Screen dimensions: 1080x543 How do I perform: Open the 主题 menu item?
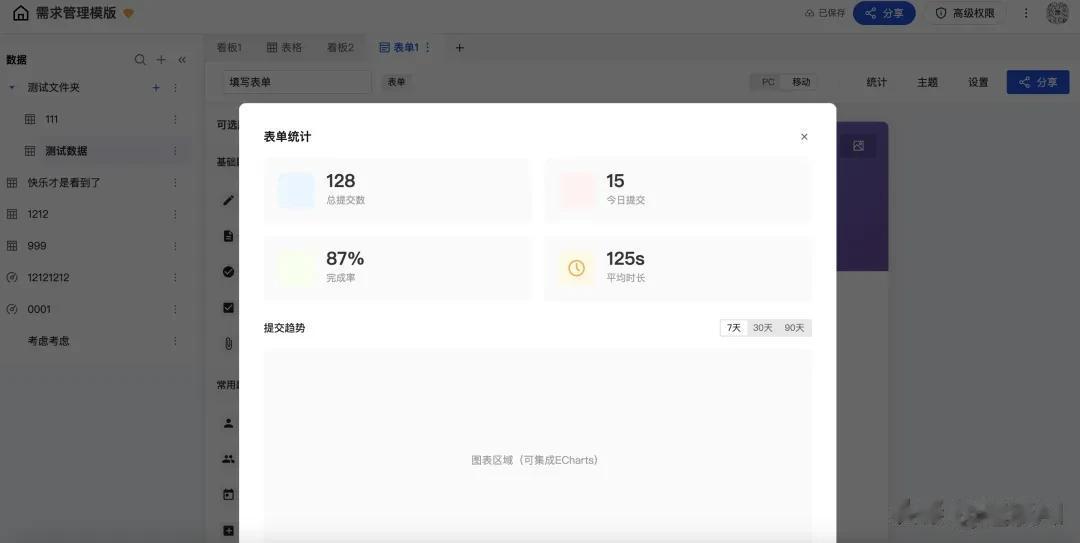[x=927, y=82]
